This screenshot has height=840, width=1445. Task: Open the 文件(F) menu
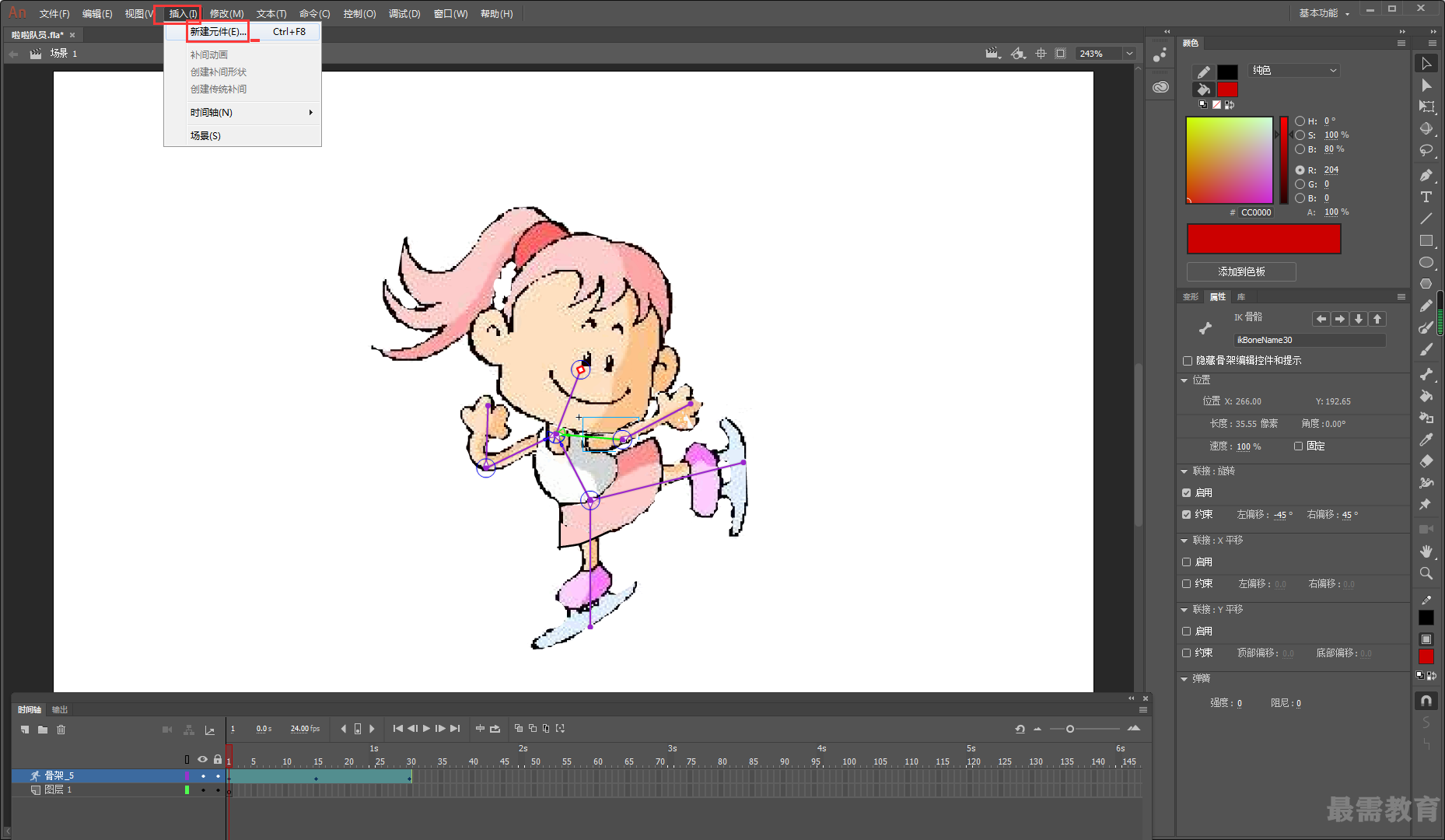54,14
